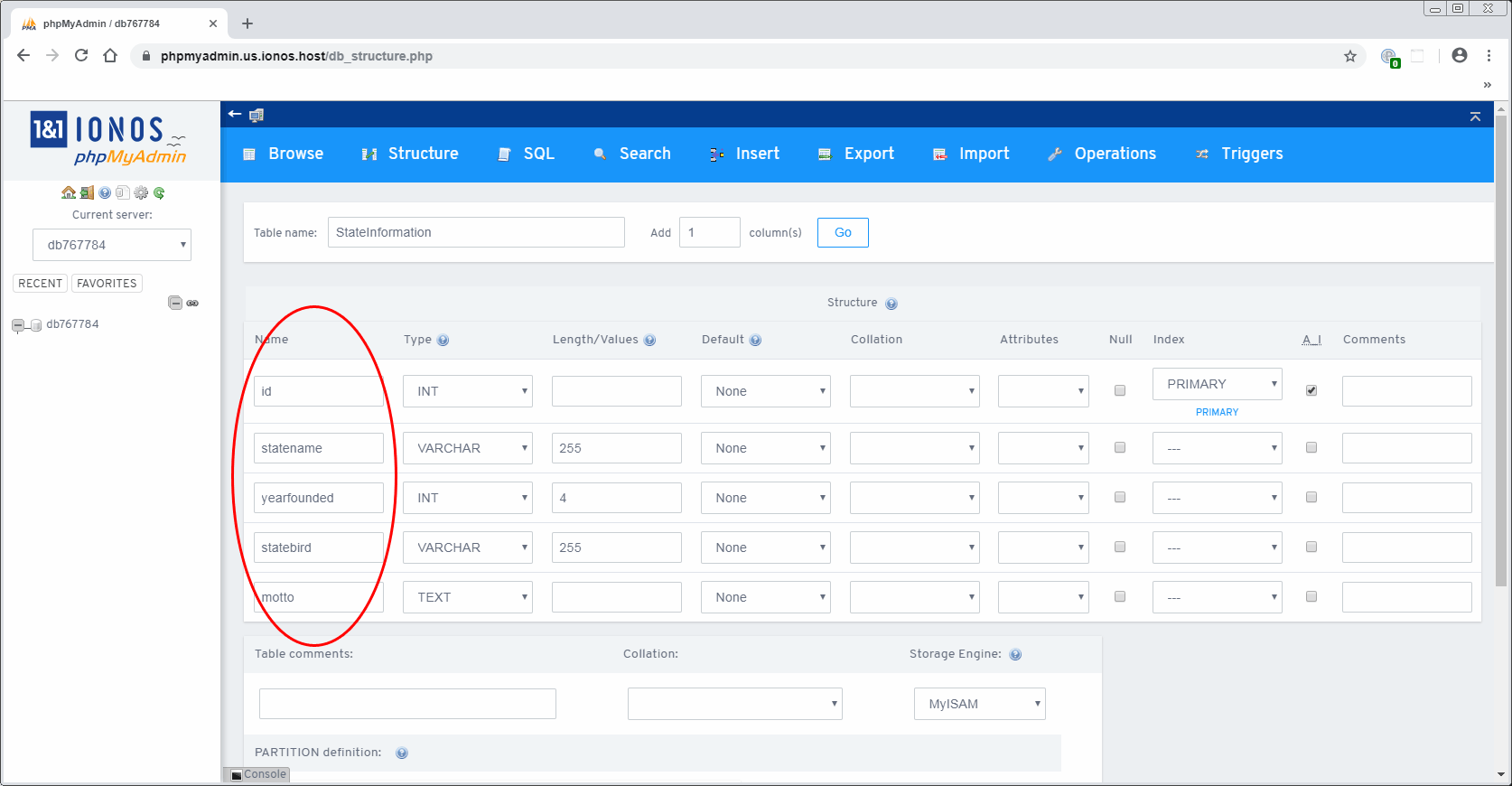Bookmark this page with the star icon

tap(1350, 56)
